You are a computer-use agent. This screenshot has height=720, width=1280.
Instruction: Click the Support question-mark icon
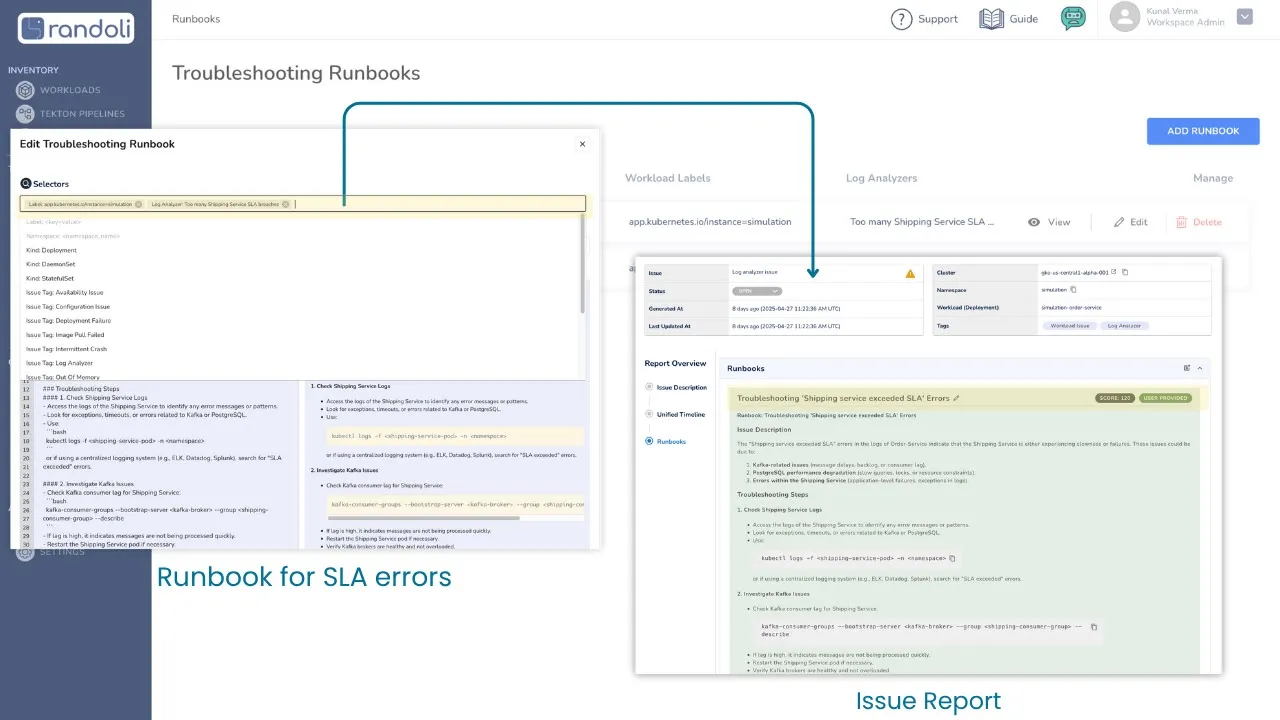tap(901, 19)
